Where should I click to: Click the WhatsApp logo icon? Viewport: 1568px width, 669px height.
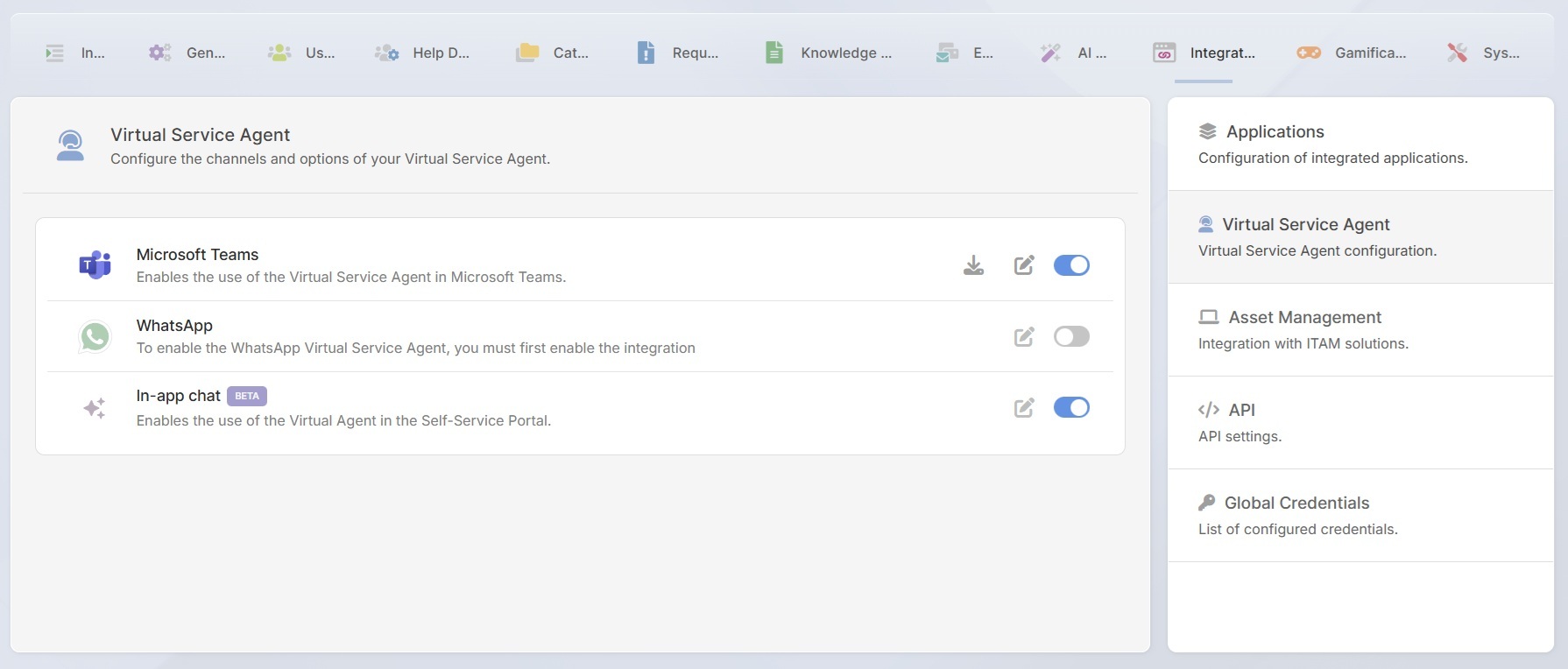[95, 336]
